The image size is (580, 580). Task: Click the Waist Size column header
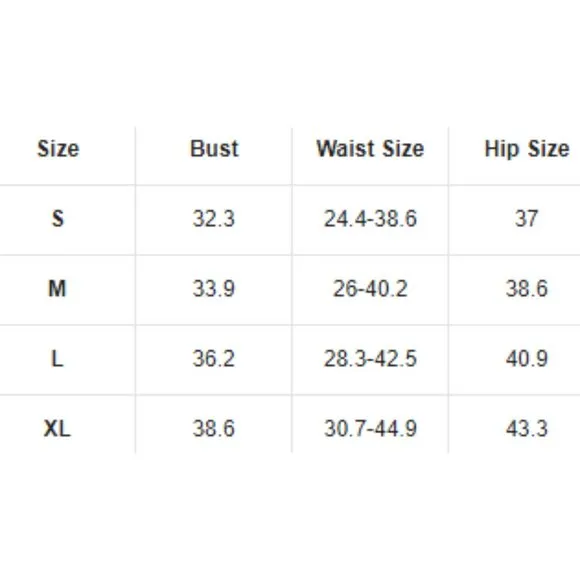[x=370, y=149]
